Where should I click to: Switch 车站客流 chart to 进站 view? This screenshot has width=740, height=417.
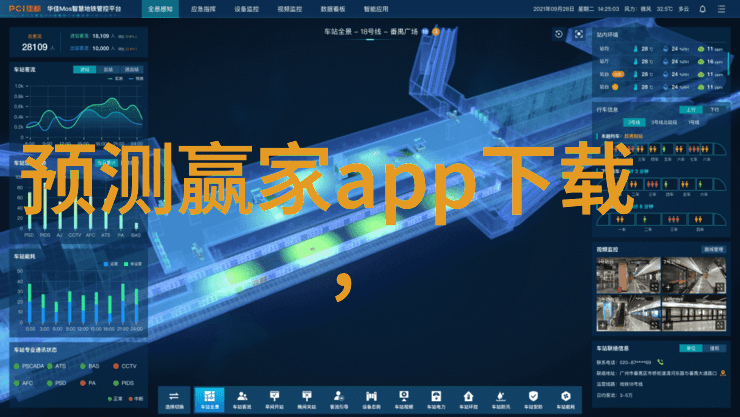pos(84,69)
